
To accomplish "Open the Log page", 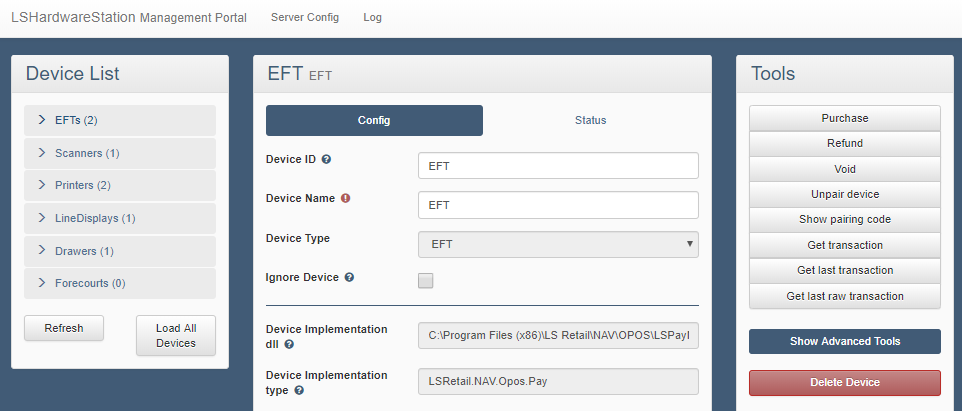I will [372, 17].
